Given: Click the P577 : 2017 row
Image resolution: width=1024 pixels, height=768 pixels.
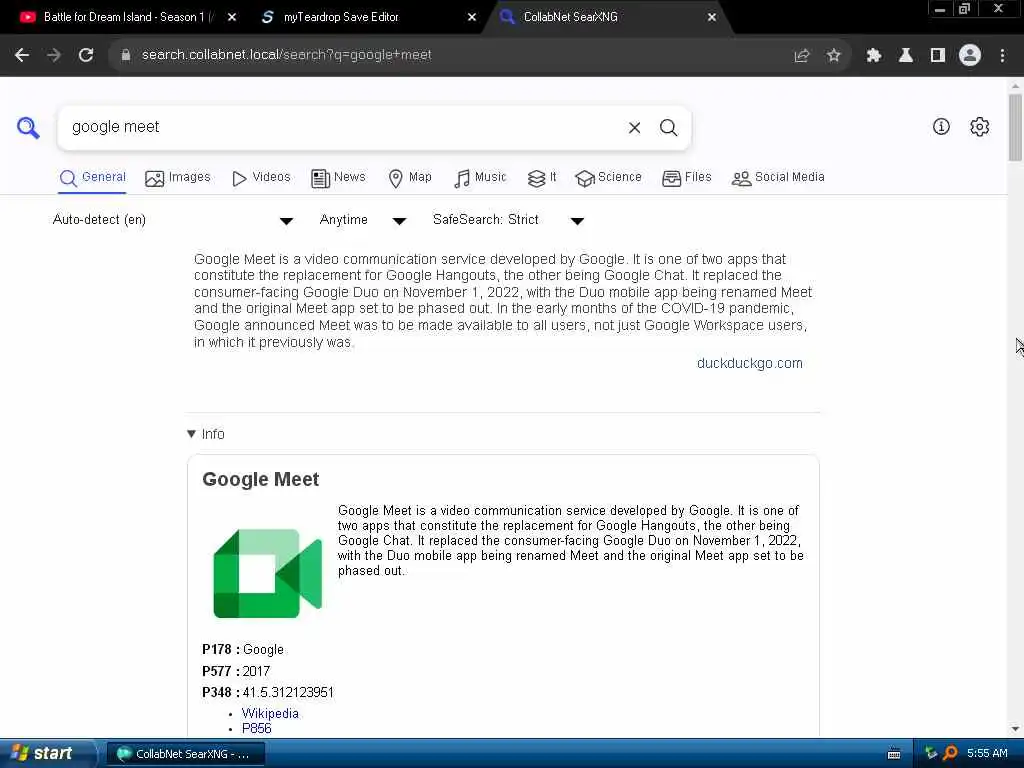Looking at the screenshot, I should [x=236, y=671].
